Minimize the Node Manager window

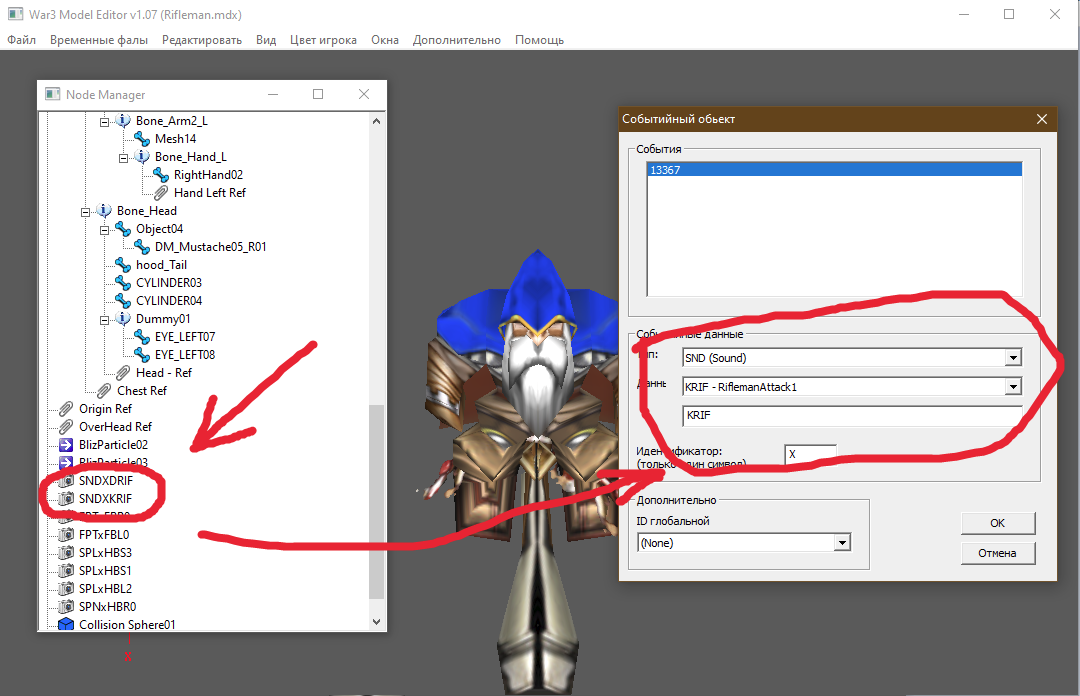coord(273,94)
